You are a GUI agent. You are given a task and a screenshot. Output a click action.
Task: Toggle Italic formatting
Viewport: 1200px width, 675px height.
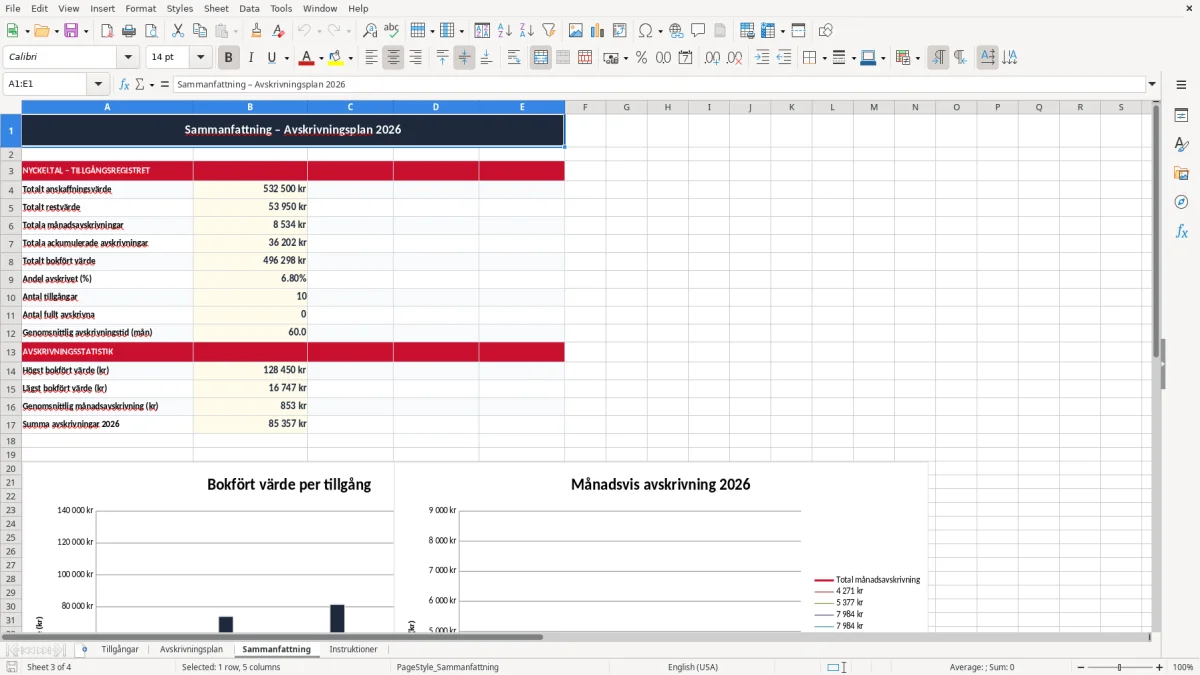[x=251, y=58]
